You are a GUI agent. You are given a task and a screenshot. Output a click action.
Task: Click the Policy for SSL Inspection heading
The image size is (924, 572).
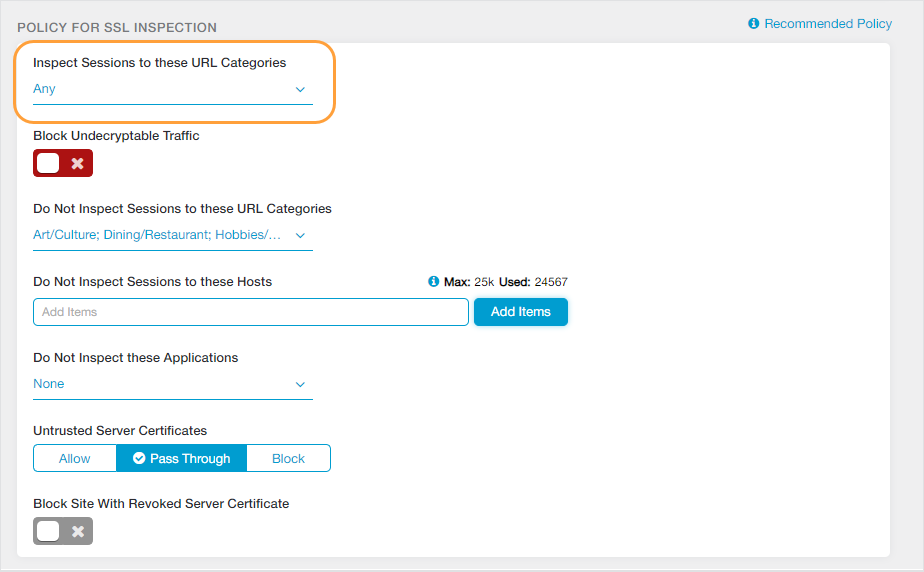117,27
